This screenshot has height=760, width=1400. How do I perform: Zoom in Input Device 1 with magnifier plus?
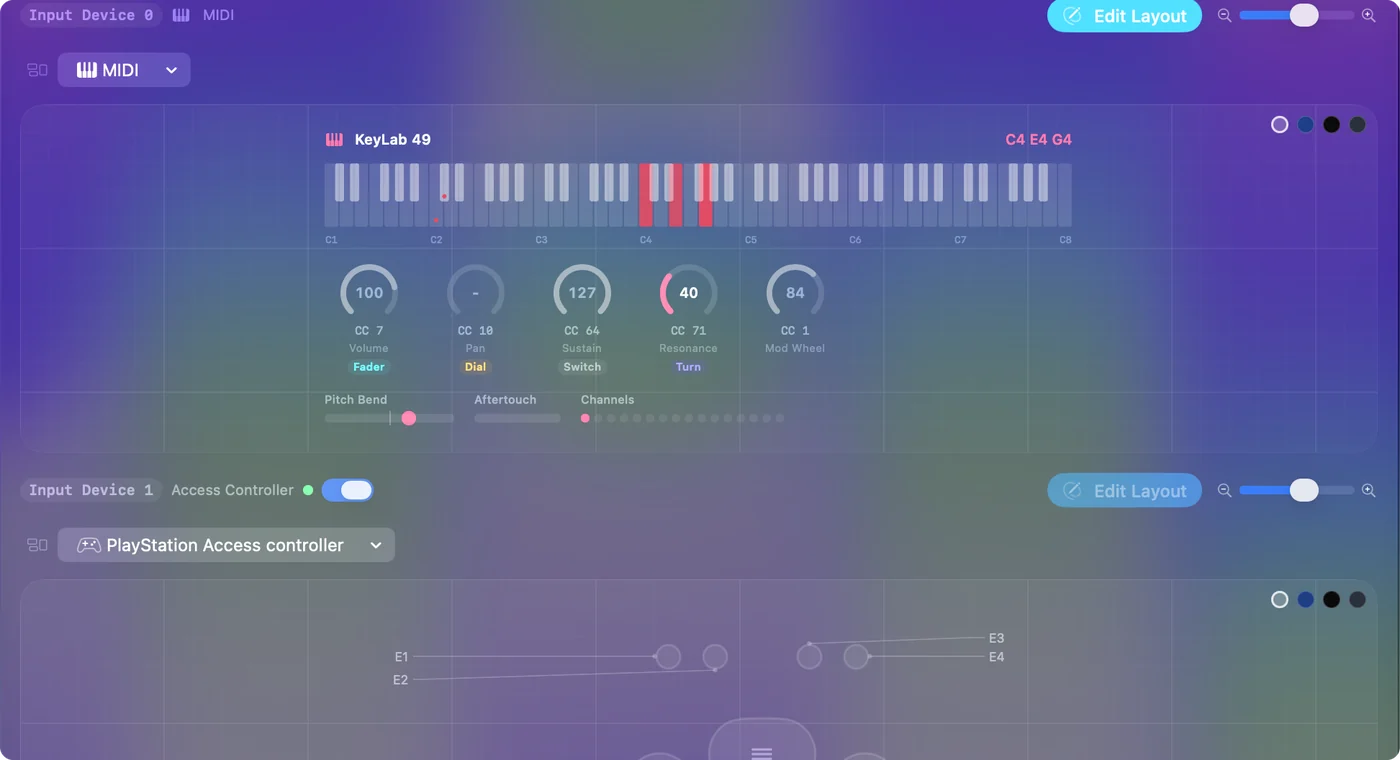[x=1369, y=490]
